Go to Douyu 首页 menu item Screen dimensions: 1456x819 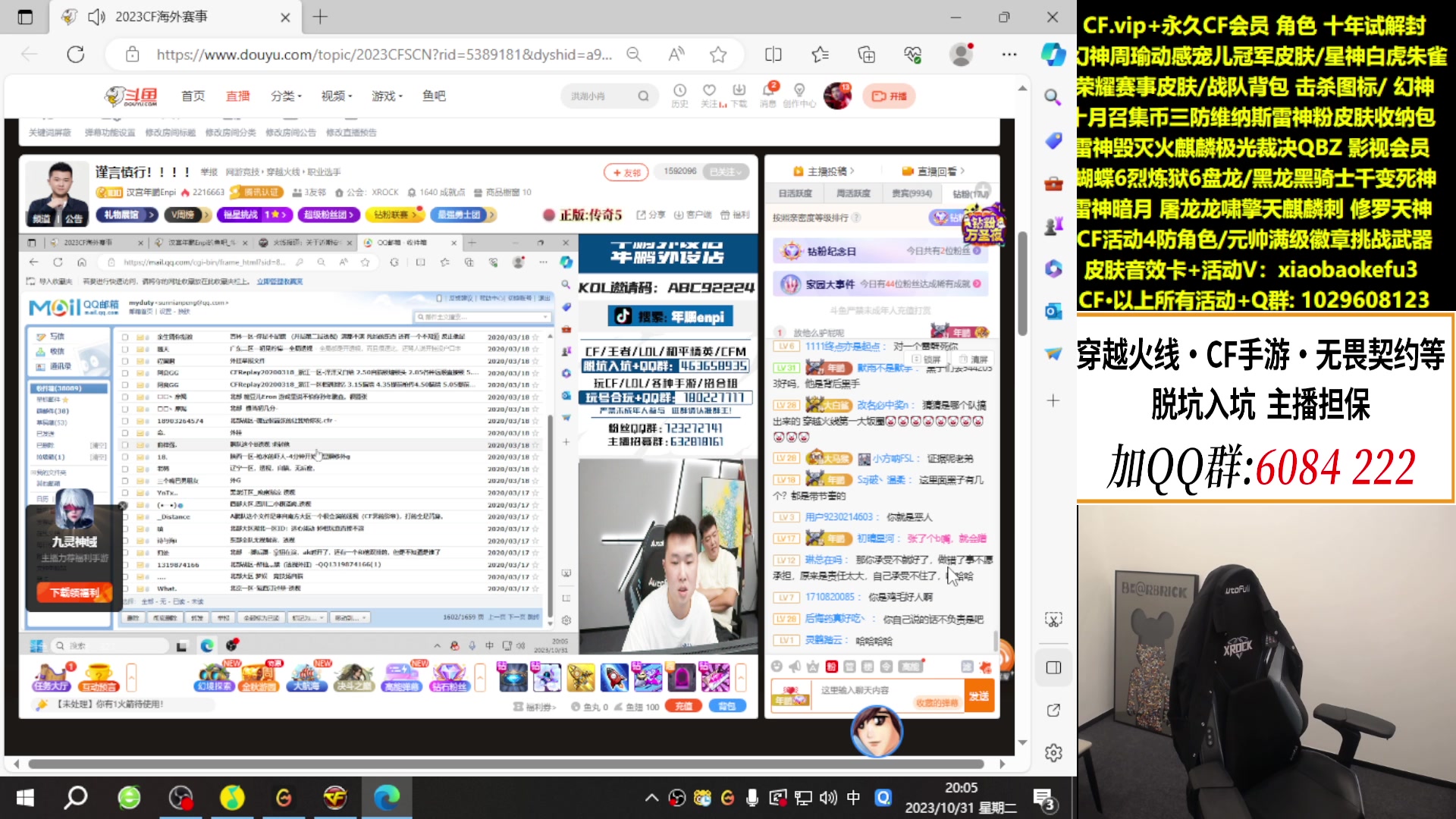[x=193, y=96]
